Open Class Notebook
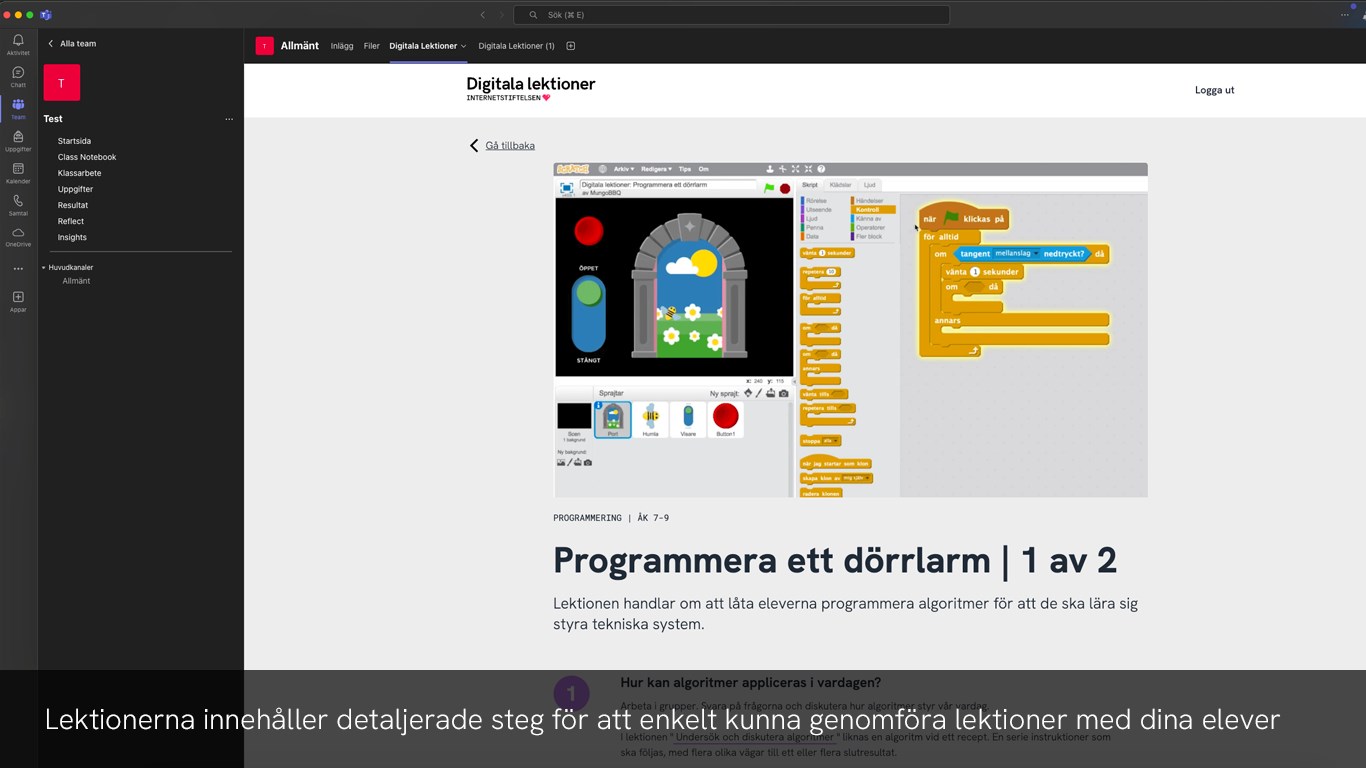This screenshot has width=1366, height=768. pos(87,157)
